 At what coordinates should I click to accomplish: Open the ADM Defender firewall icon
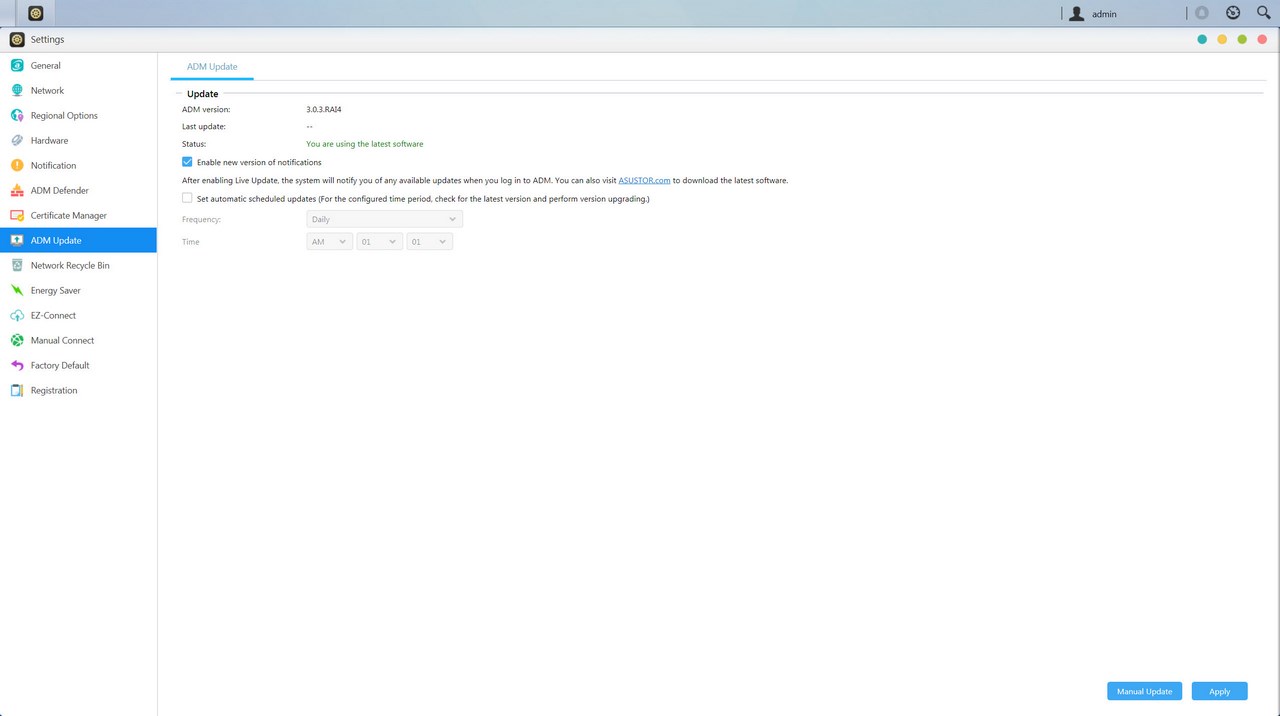tap(17, 190)
